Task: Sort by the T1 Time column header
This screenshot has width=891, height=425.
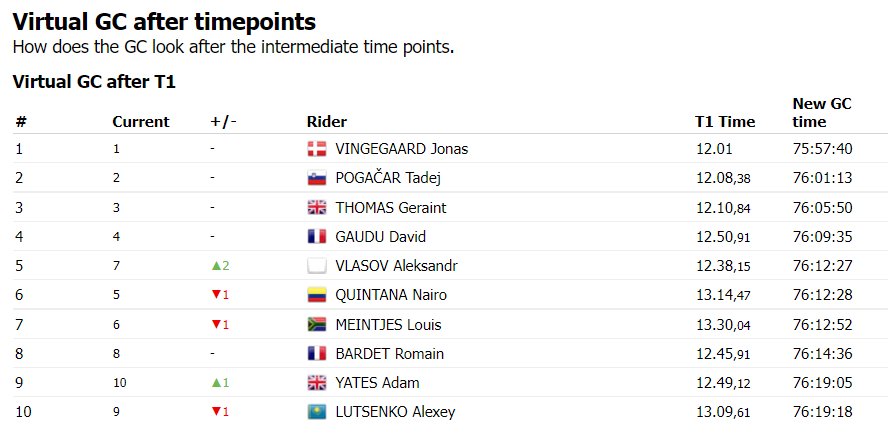Action: (x=725, y=122)
